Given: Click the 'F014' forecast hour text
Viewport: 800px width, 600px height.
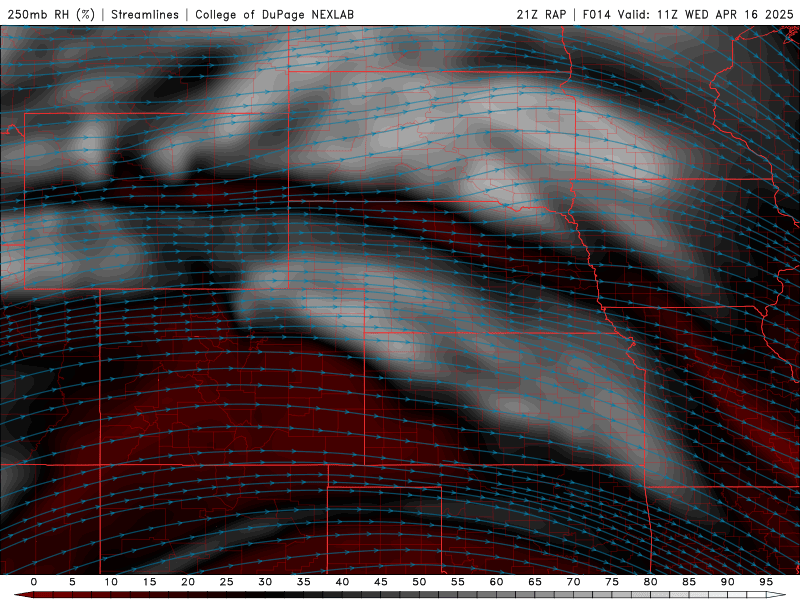Looking at the screenshot, I should (596, 14).
